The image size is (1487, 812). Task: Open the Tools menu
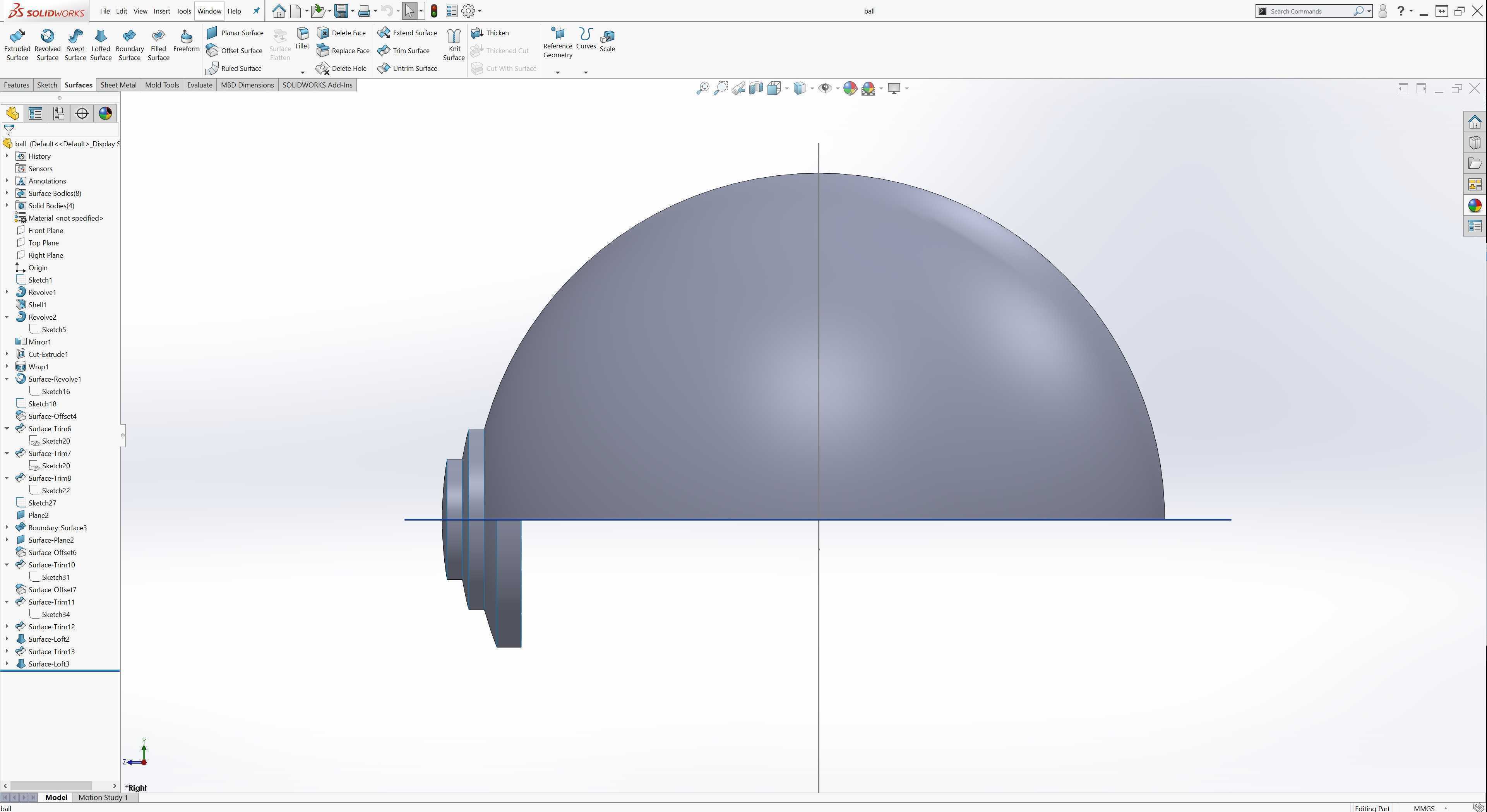[183, 11]
